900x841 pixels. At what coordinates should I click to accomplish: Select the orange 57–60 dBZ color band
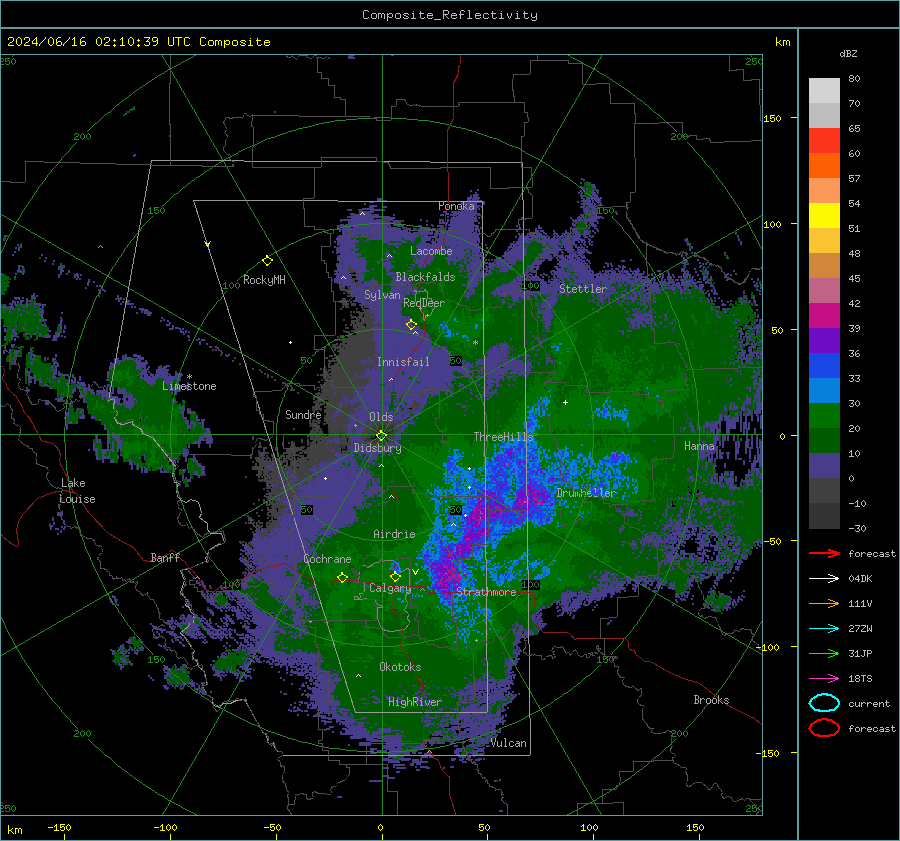pyautogui.click(x=824, y=166)
